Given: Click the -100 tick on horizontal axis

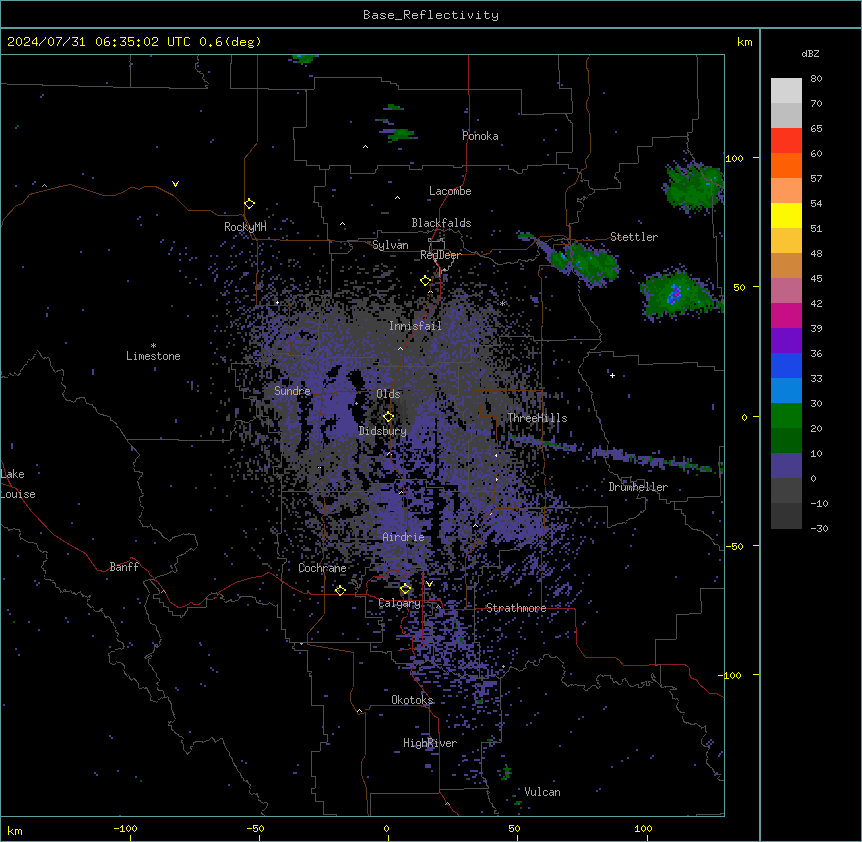Looking at the screenshot, I should [x=125, y=828].
